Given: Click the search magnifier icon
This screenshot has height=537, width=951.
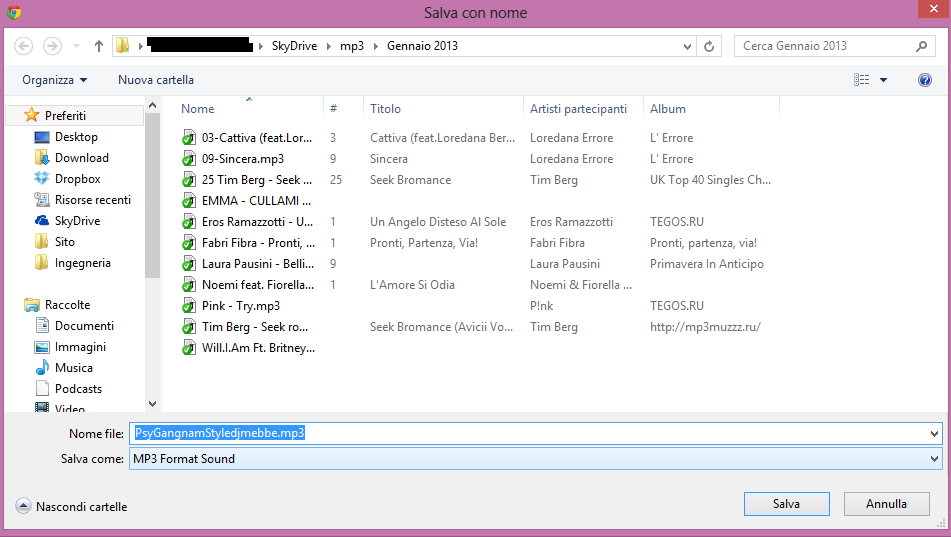Looking at the screenshot, I should point(921,46).
